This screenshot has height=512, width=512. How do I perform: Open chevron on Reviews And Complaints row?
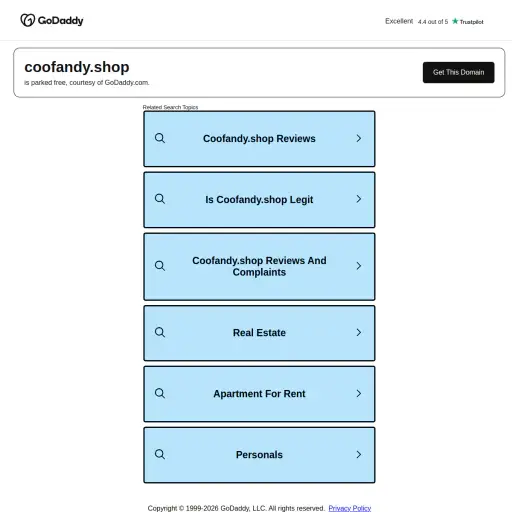click(x=359, y=266)
